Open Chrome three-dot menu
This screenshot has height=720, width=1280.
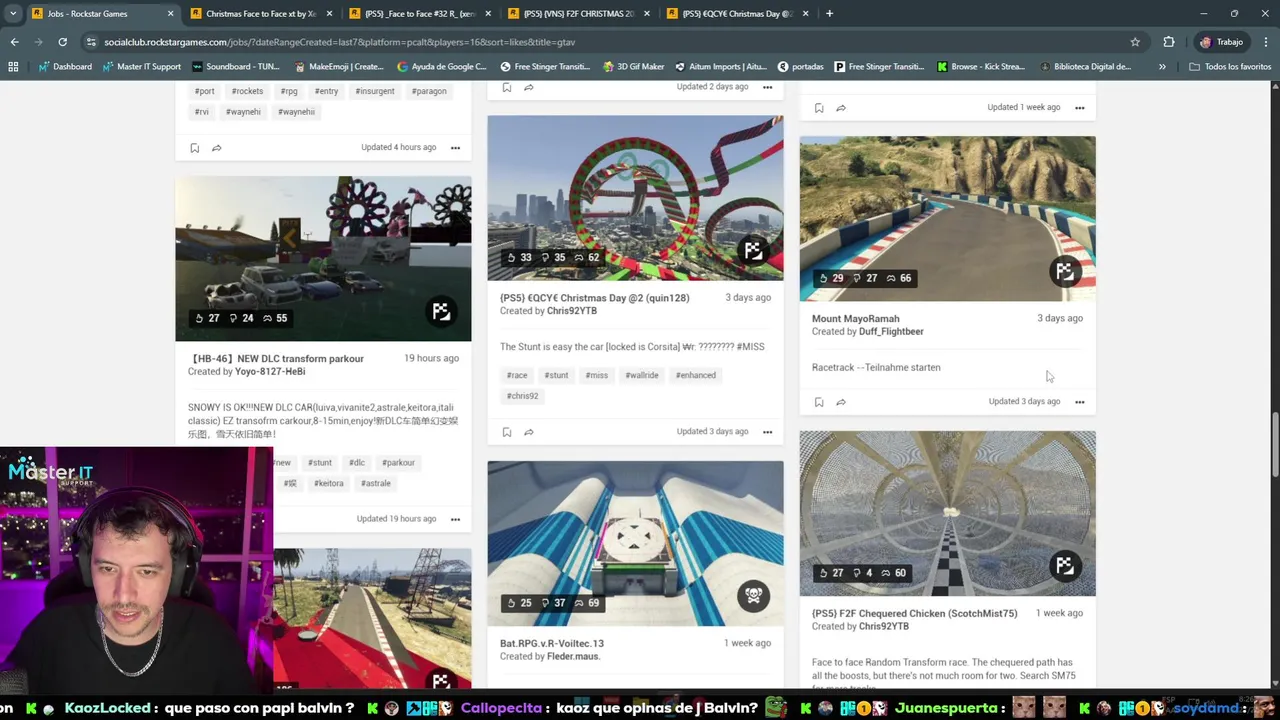pyautogui.click(x=1265, y=42)
